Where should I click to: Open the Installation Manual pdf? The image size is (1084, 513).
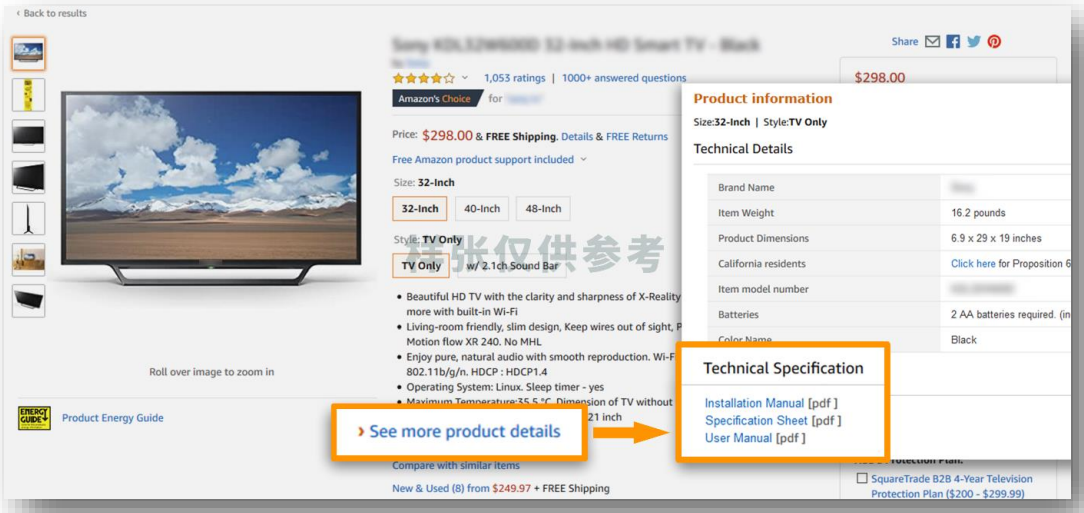coord(754,403)
